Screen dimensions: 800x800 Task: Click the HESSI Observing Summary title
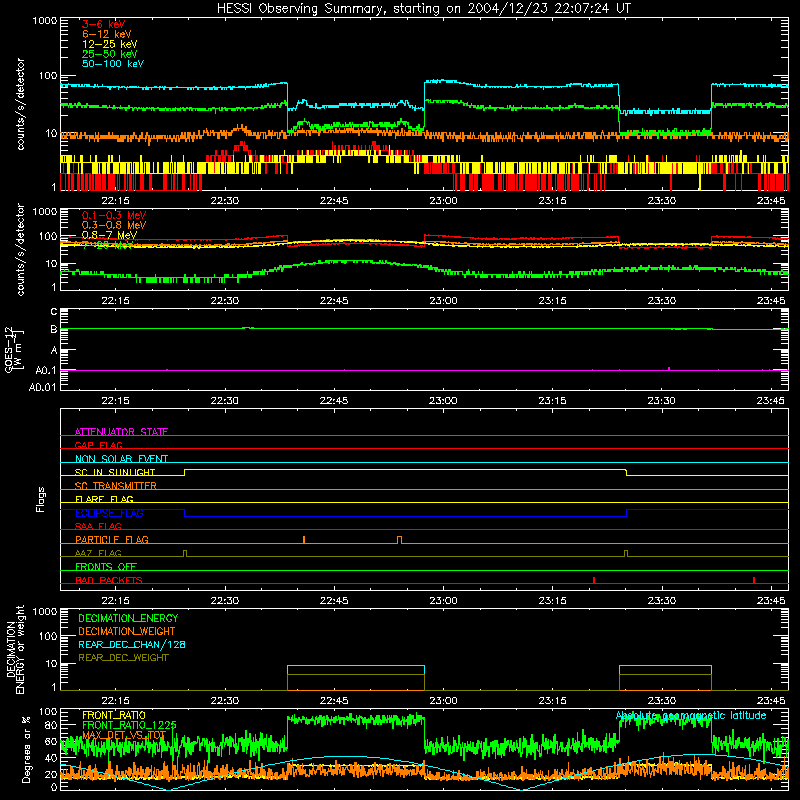point(423,8)
